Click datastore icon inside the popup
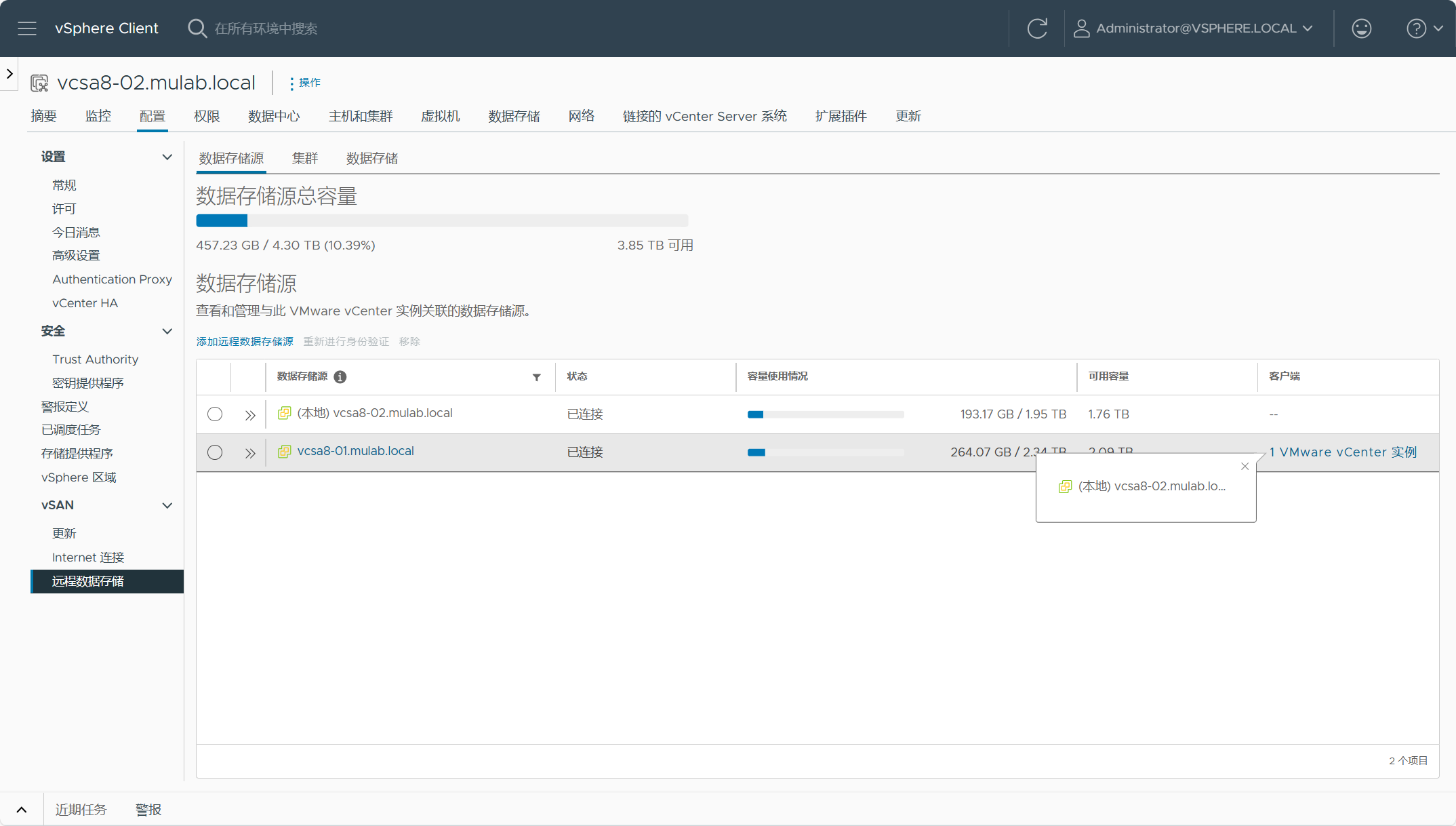 tap(1065, 486)
